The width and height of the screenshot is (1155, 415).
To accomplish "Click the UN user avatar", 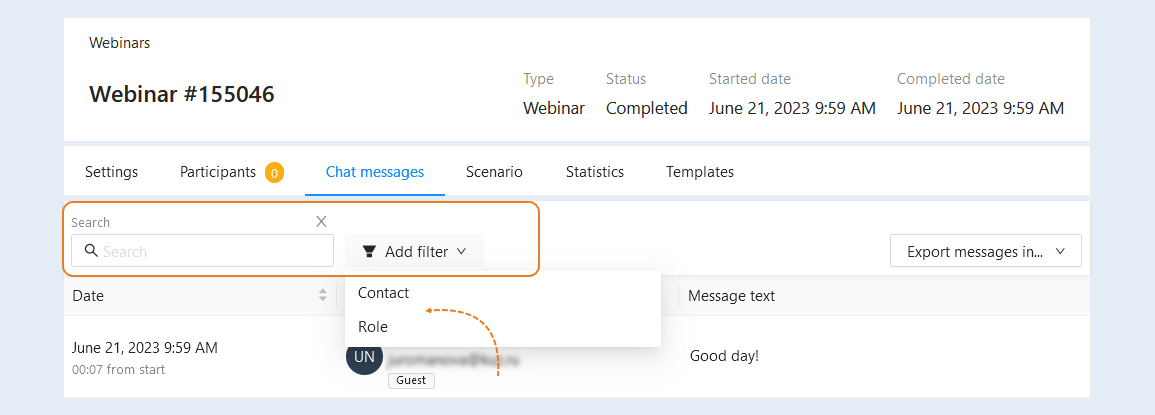I will coord(364,358).
